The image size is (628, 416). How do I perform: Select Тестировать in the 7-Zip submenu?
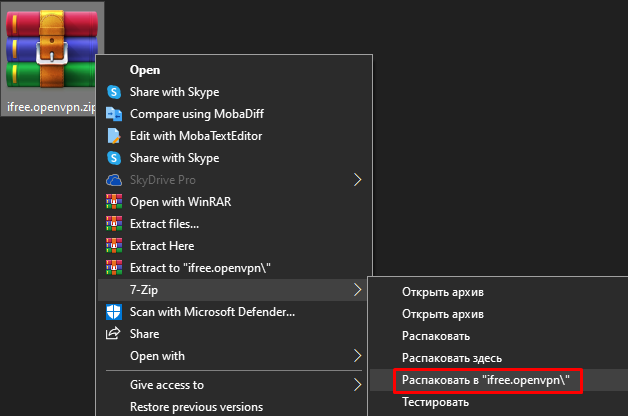tap(435, 402)
